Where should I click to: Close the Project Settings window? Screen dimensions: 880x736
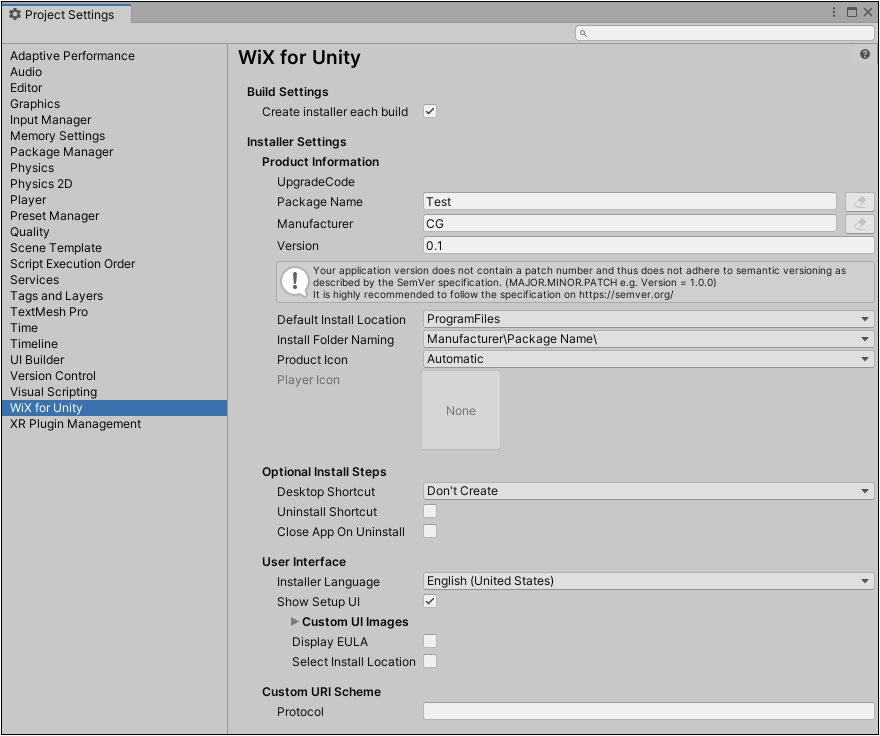pyautogui.click(x=868, y=12)
